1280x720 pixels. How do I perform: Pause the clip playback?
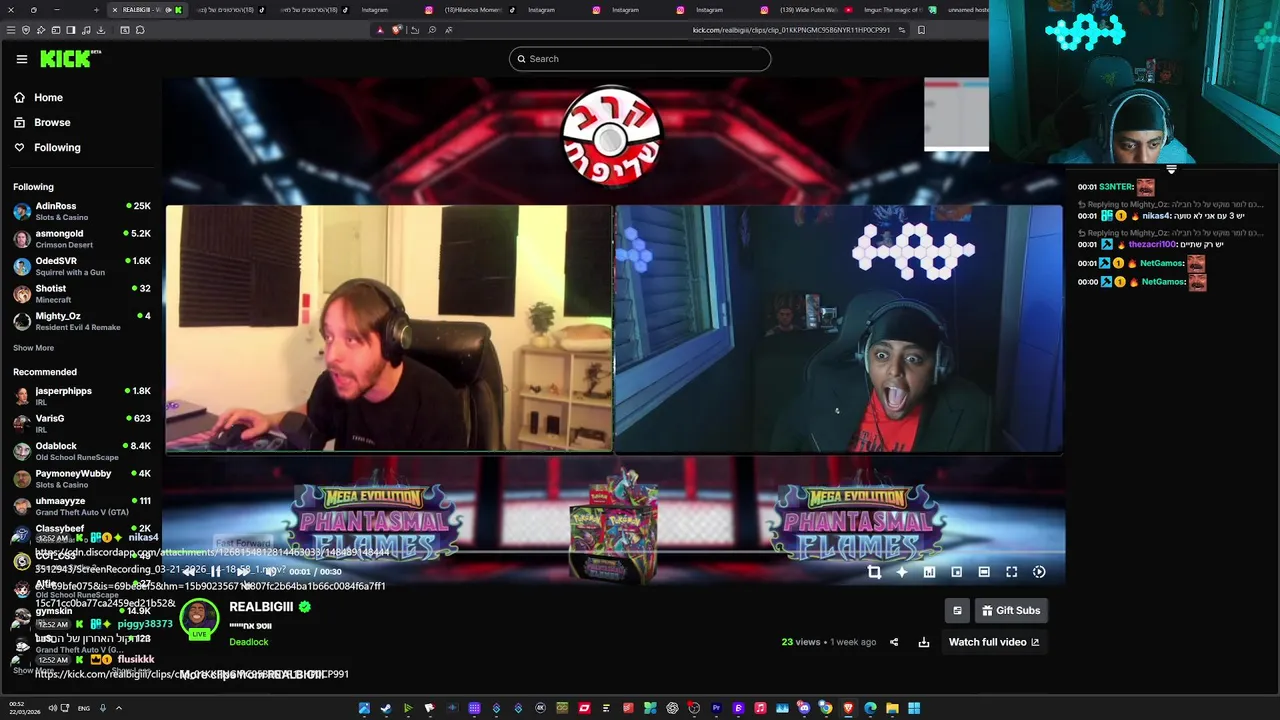pyautogui.click(x=215, y=572)
